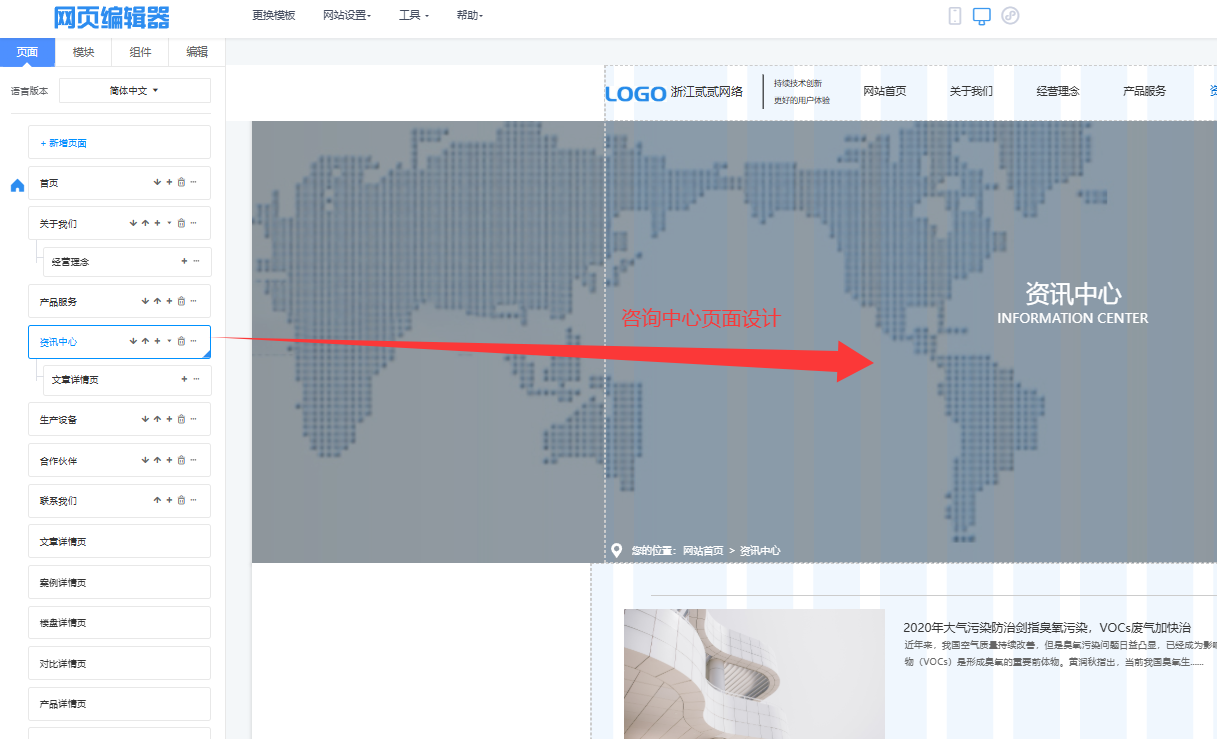1217x739 pixels.
Task: Add a subpage under 经营理念
Action: pyautogui.click(x=184, y=261)
